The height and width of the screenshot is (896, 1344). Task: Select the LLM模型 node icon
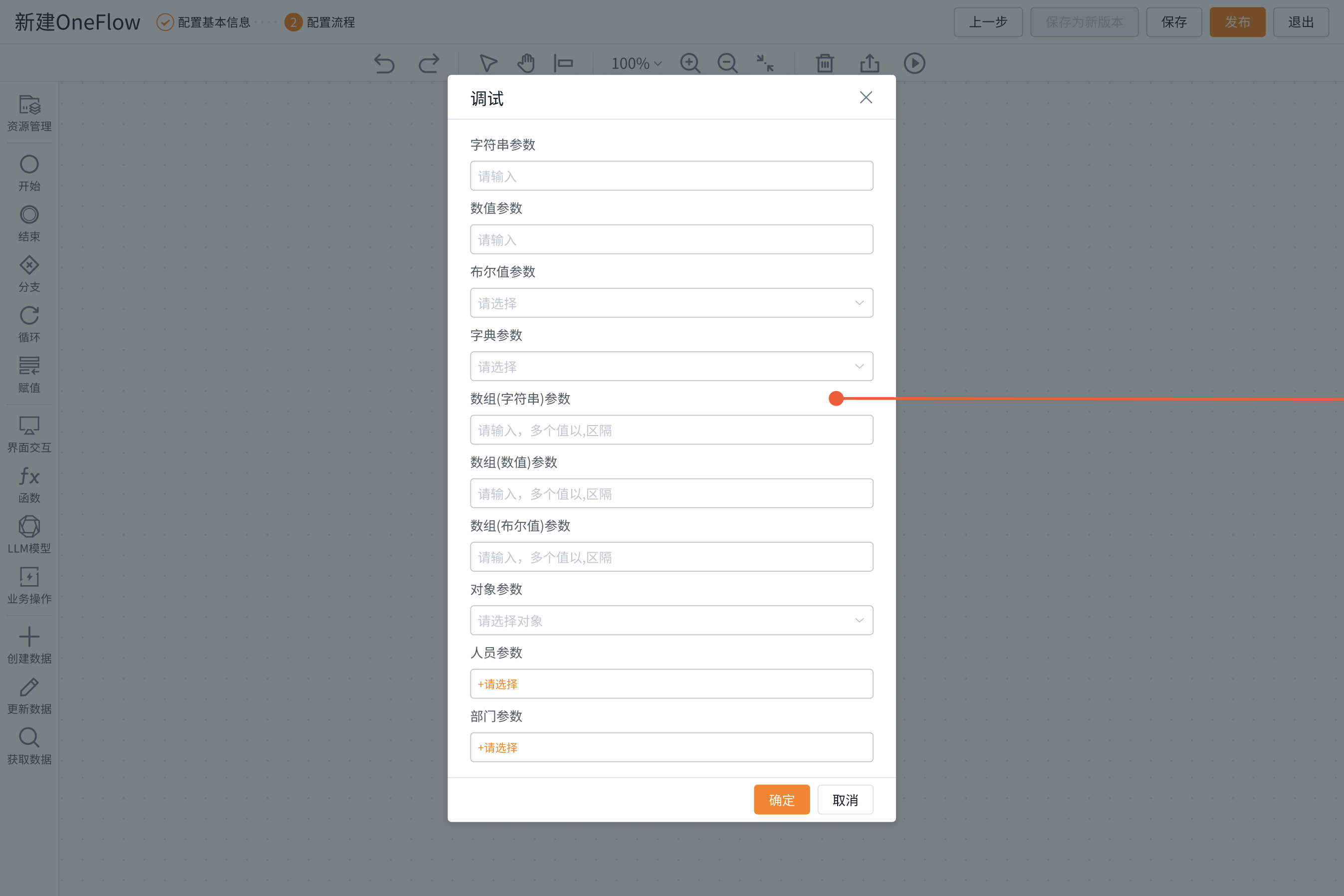pyautogui.click(x=29, y=534)
